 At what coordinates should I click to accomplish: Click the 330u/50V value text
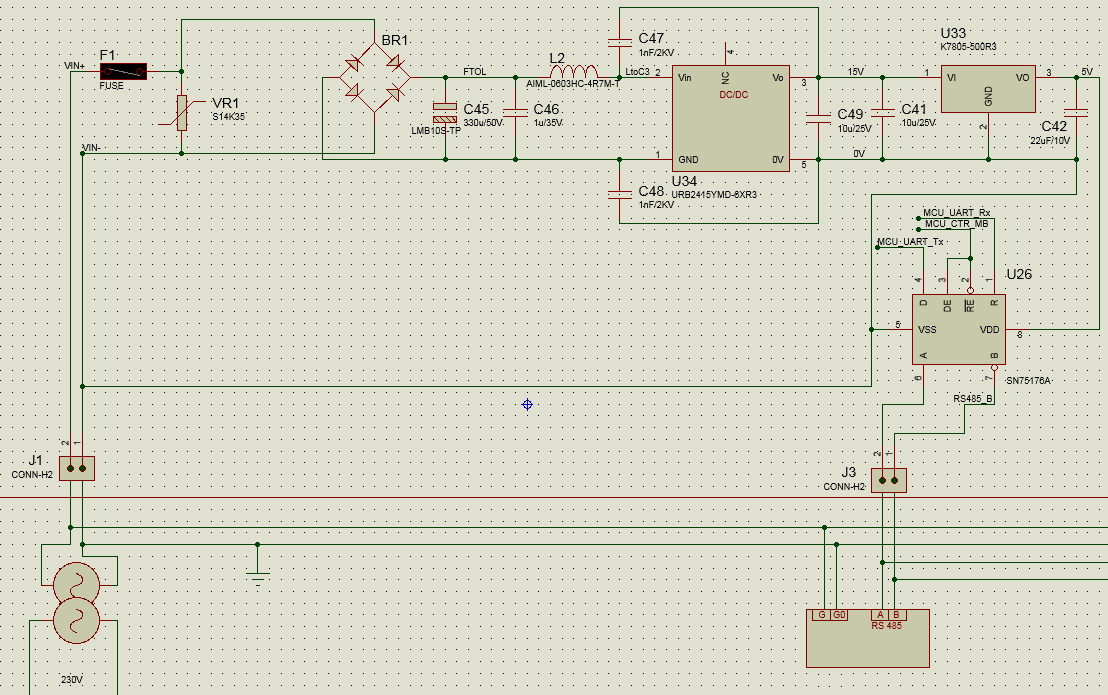point(483,123)
